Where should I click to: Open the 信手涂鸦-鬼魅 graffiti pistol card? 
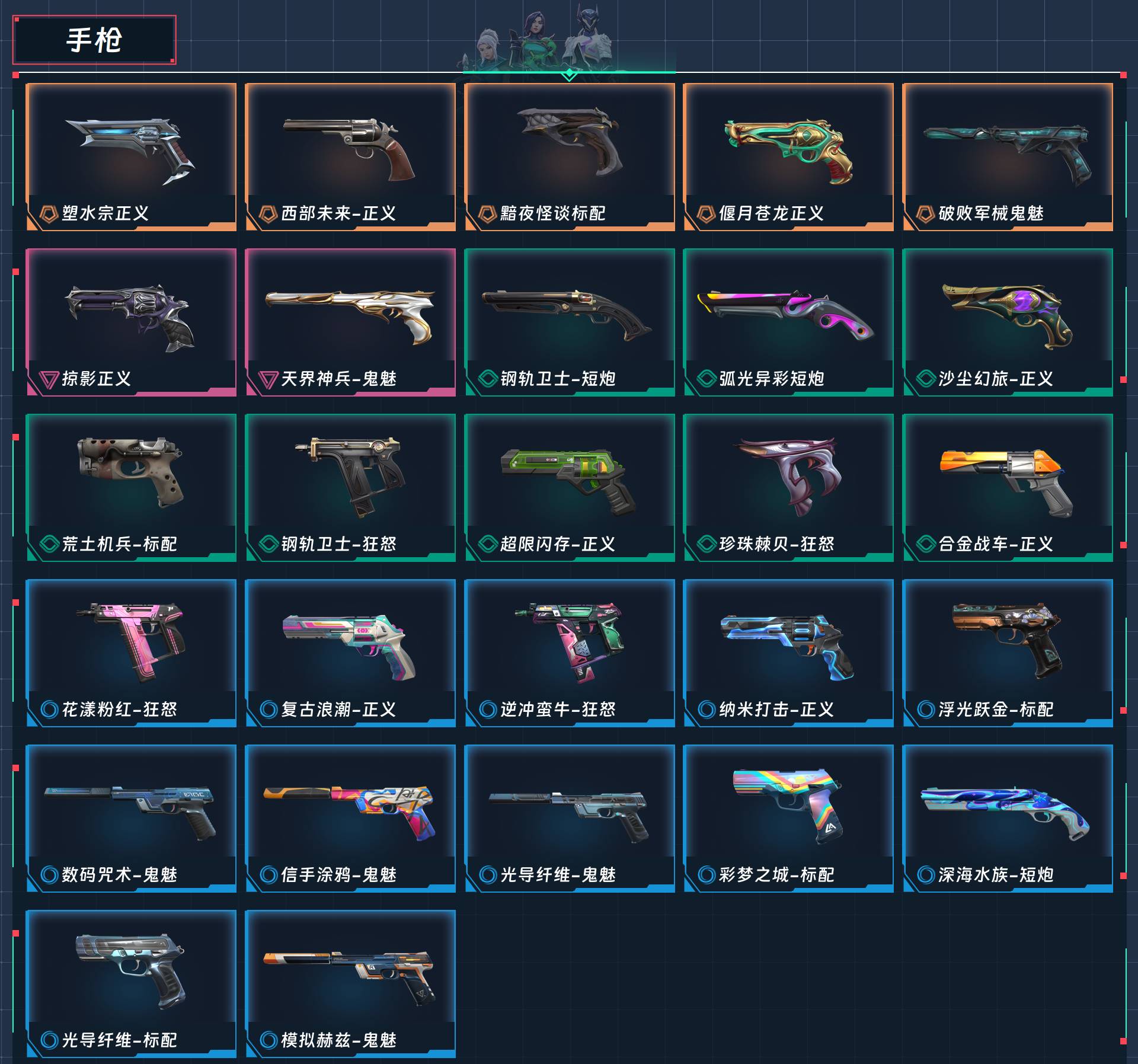coord(350,818)
